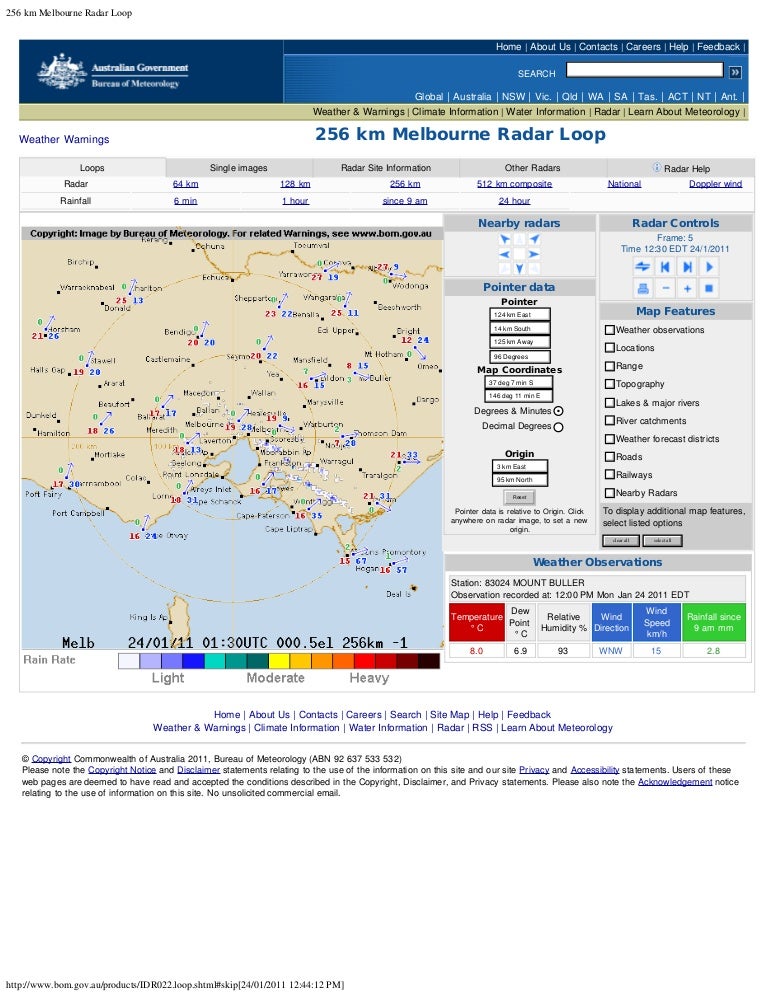The height and width of the screenshot is (994, 768).
Task: Enable Weather observations map feature
Action: pos(609,330)
